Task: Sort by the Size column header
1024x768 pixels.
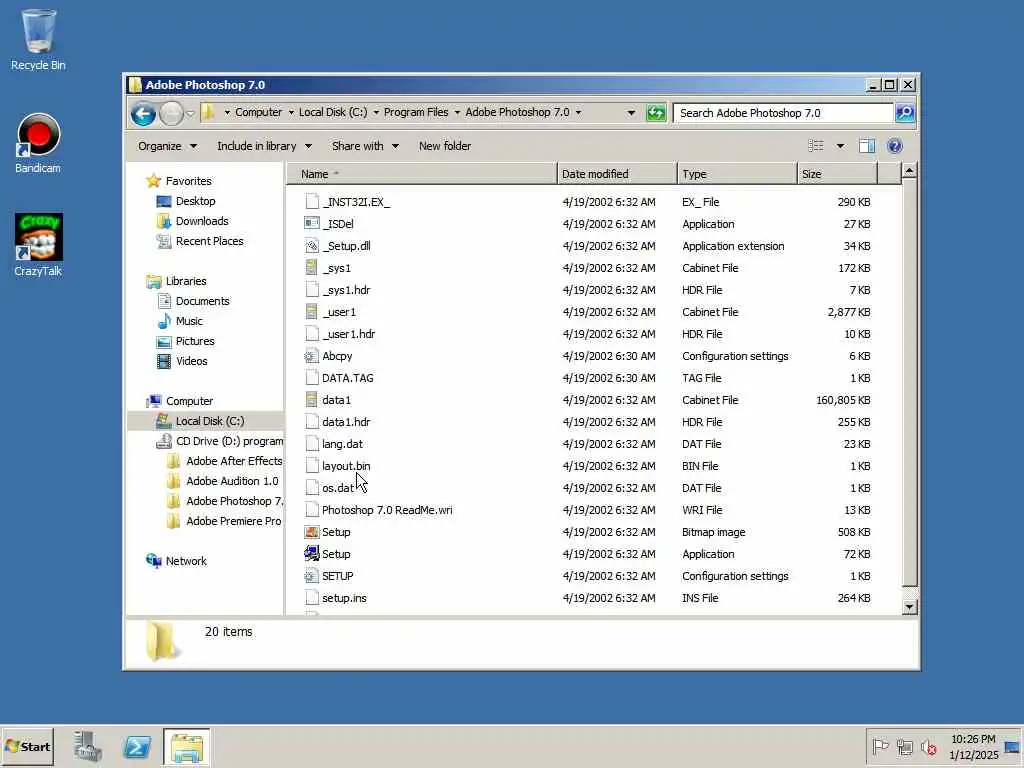Action: point(837,174)
